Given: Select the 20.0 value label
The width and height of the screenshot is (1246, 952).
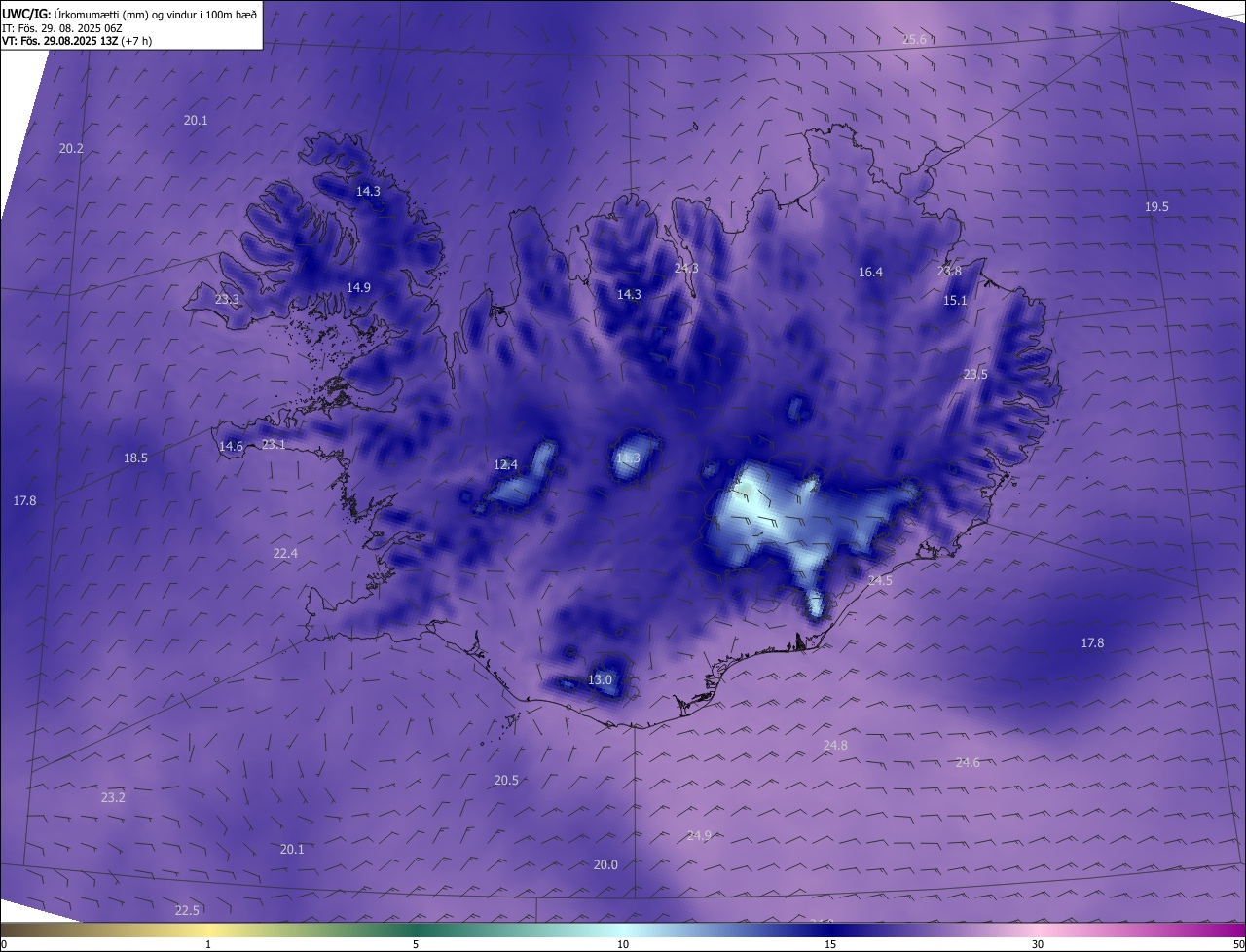Looking at the screenshot, I should pos(605,864).
